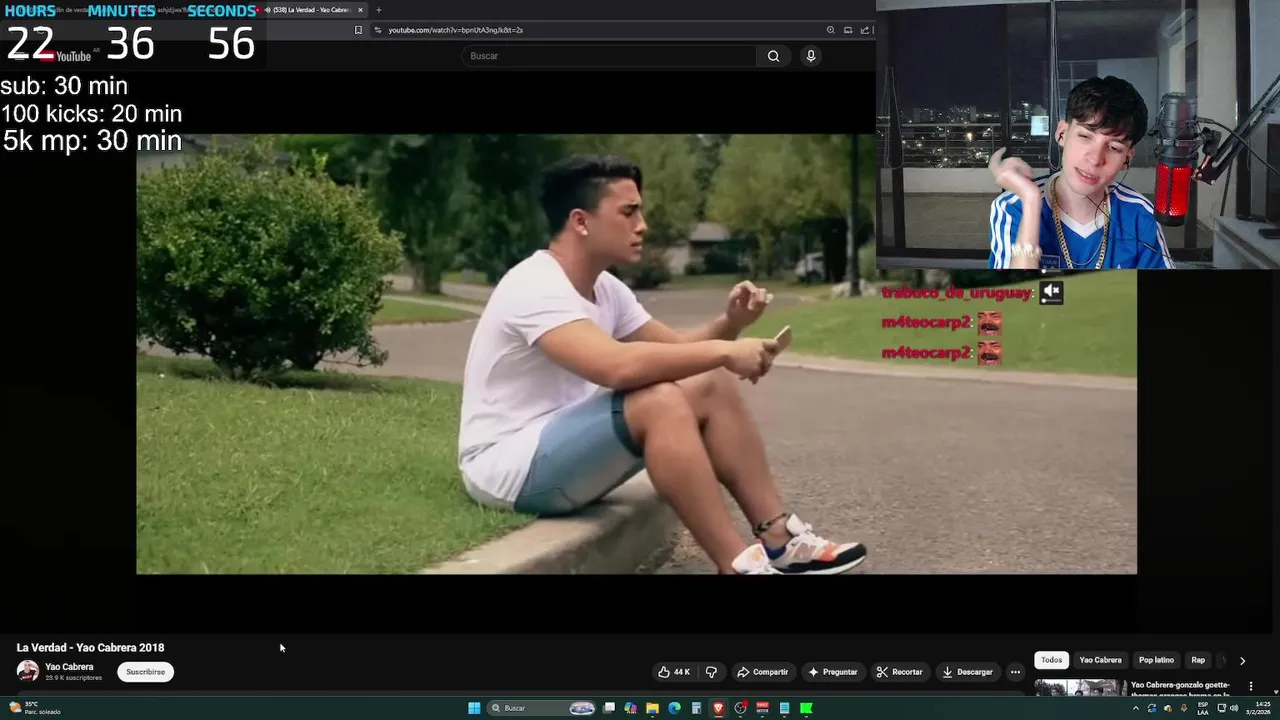The height and width of the screenshot is (720, 1280).
Task: Open the recommended video thumbnail
Action: 1080,688
